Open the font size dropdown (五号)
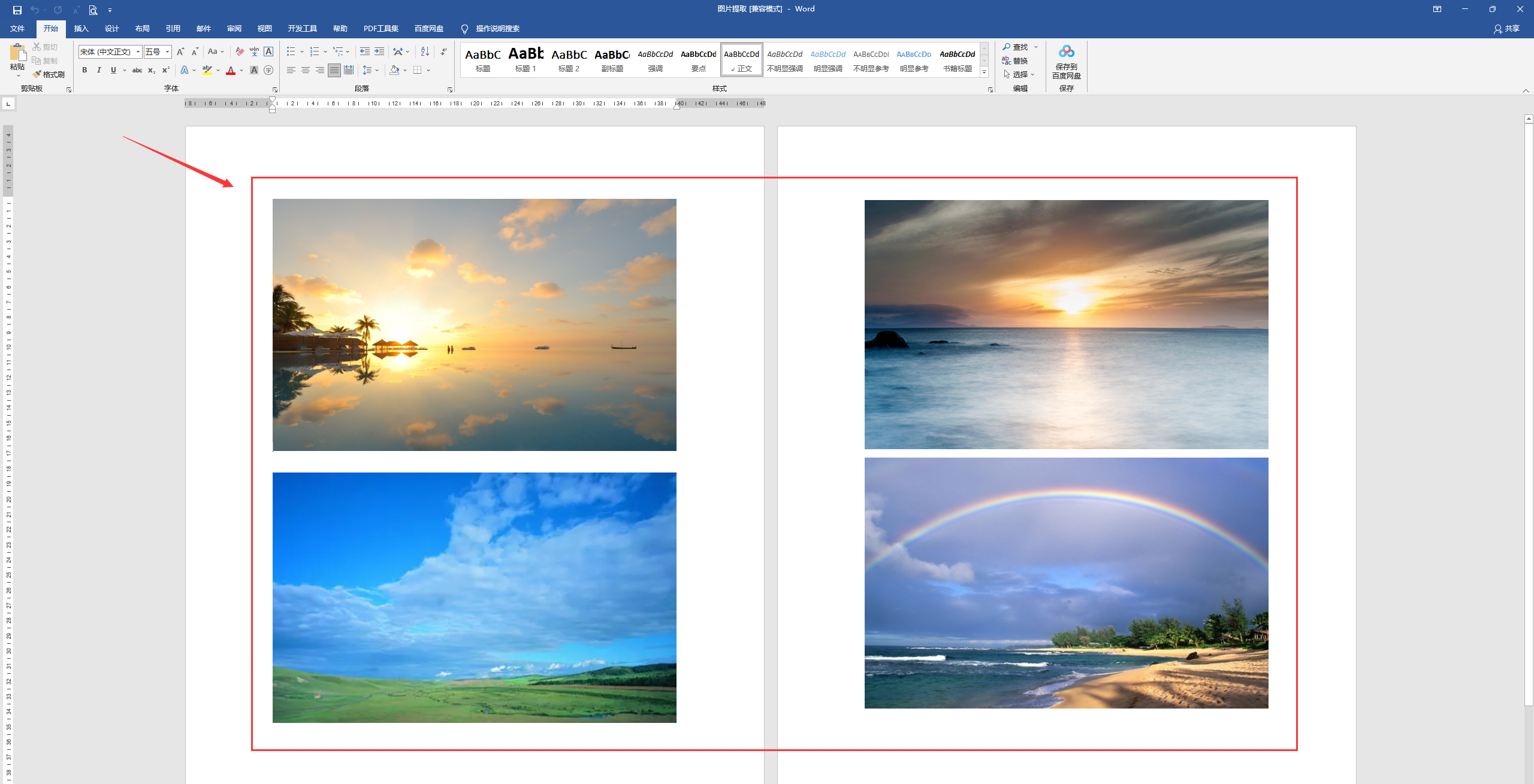 click(168, 52)
